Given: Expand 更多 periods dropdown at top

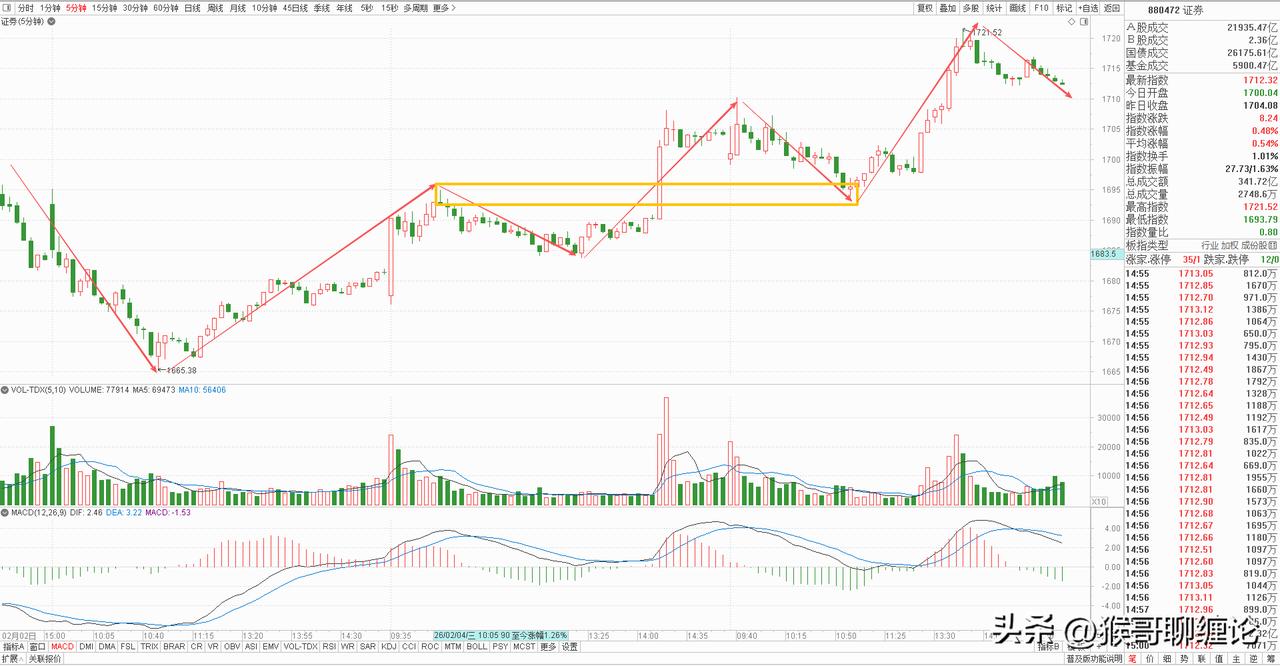Looking at the screenshot, I should [x=443, y=7].
